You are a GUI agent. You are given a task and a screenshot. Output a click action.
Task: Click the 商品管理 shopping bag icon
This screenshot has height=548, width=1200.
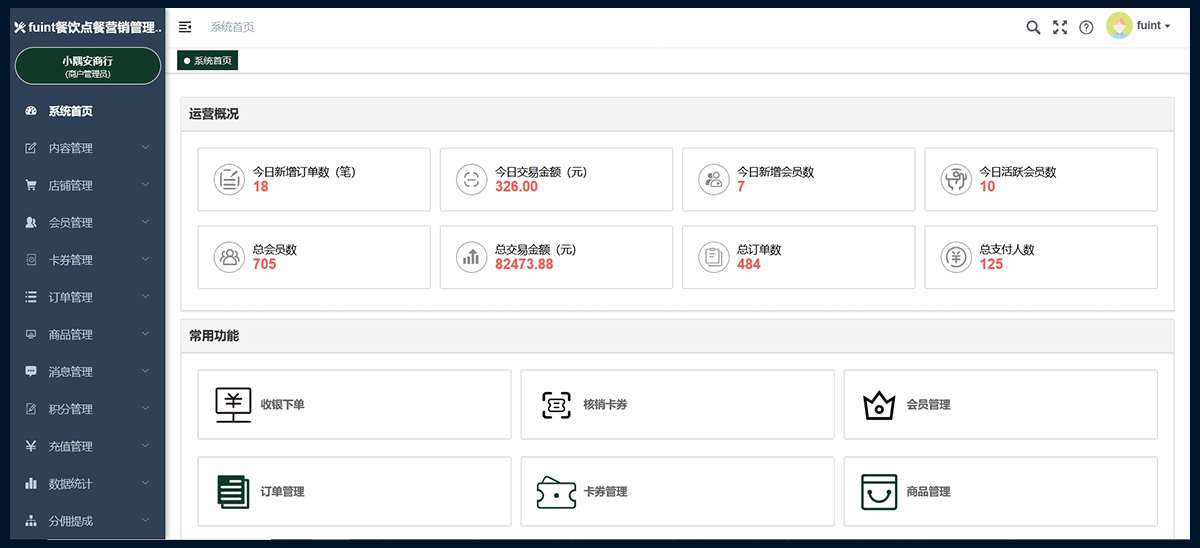(x=879, y=492)
